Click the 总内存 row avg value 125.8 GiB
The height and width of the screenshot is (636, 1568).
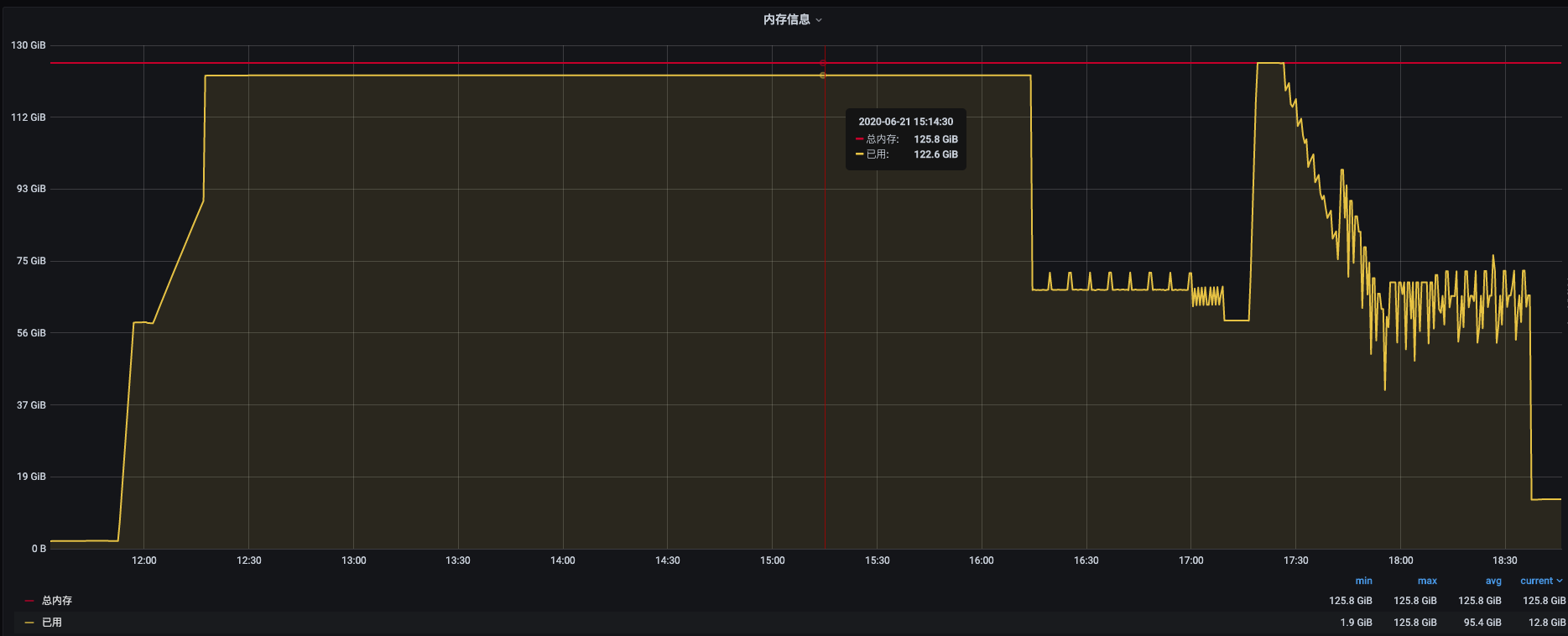(x=1480, y=601)
